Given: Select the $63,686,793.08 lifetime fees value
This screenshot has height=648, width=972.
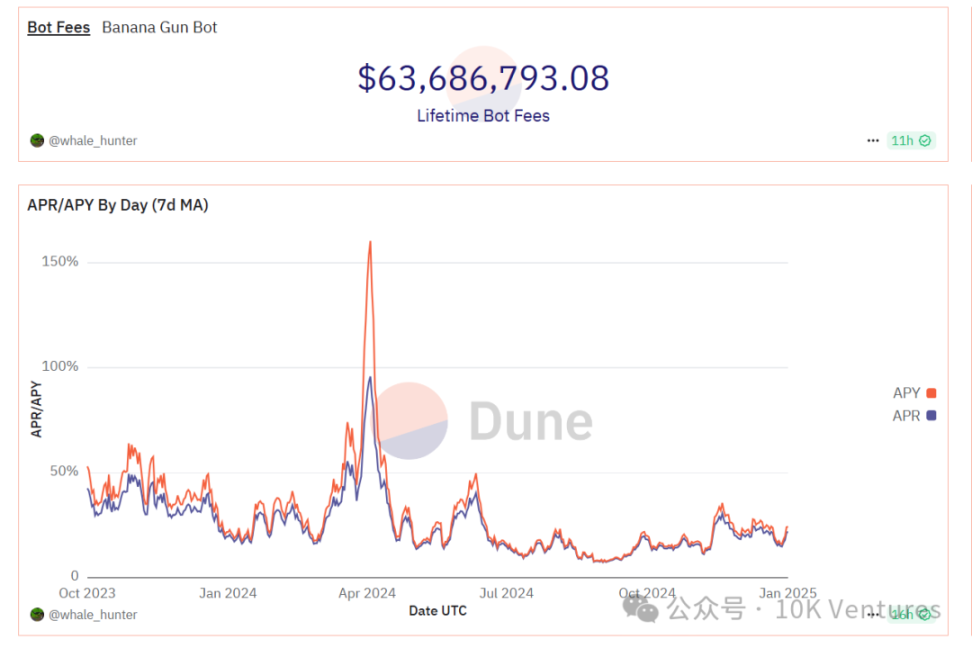Looking at the screenshot, I should [x=484, y=78].
